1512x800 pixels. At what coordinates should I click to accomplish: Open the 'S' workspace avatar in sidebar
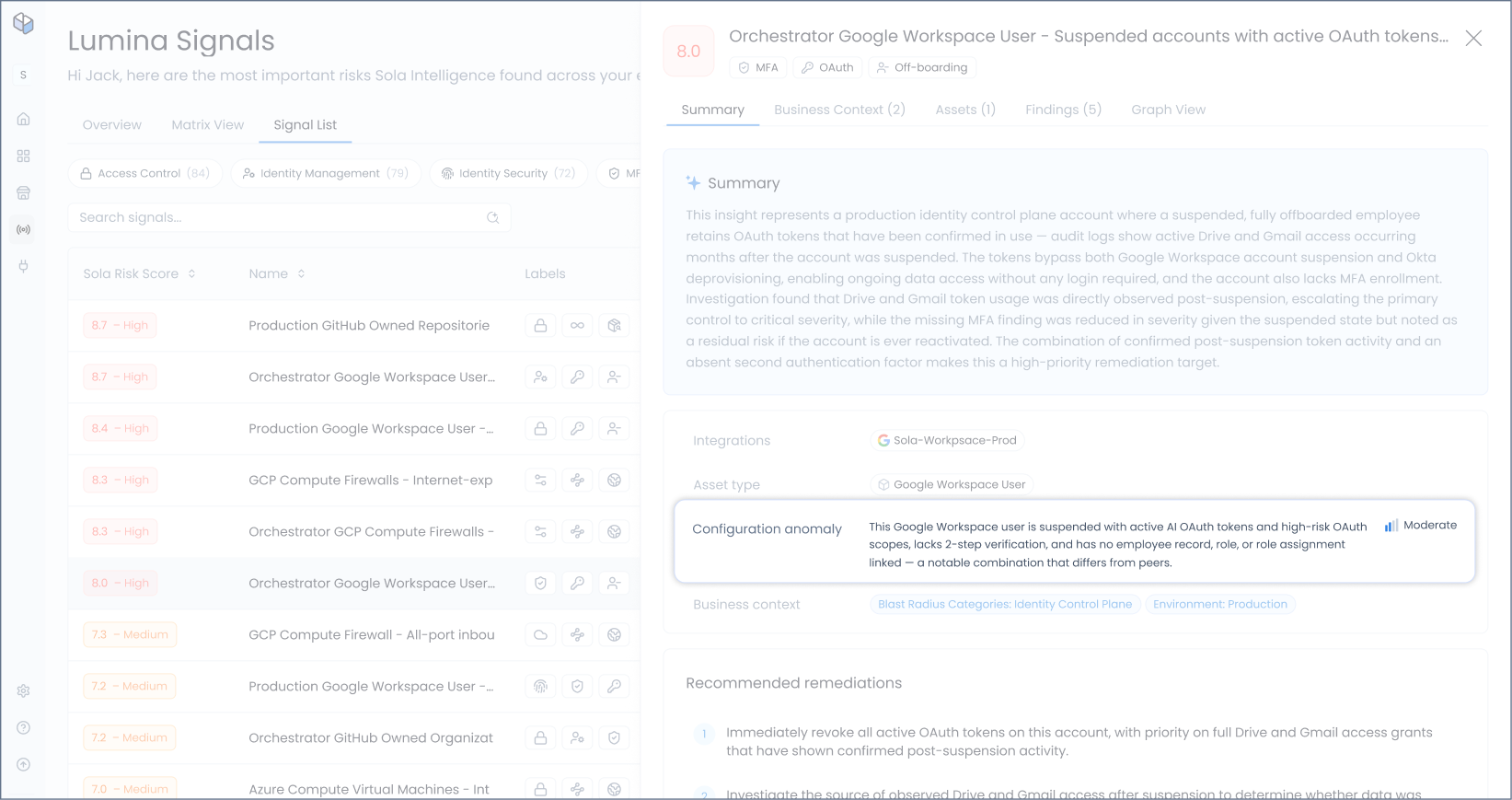24,75
